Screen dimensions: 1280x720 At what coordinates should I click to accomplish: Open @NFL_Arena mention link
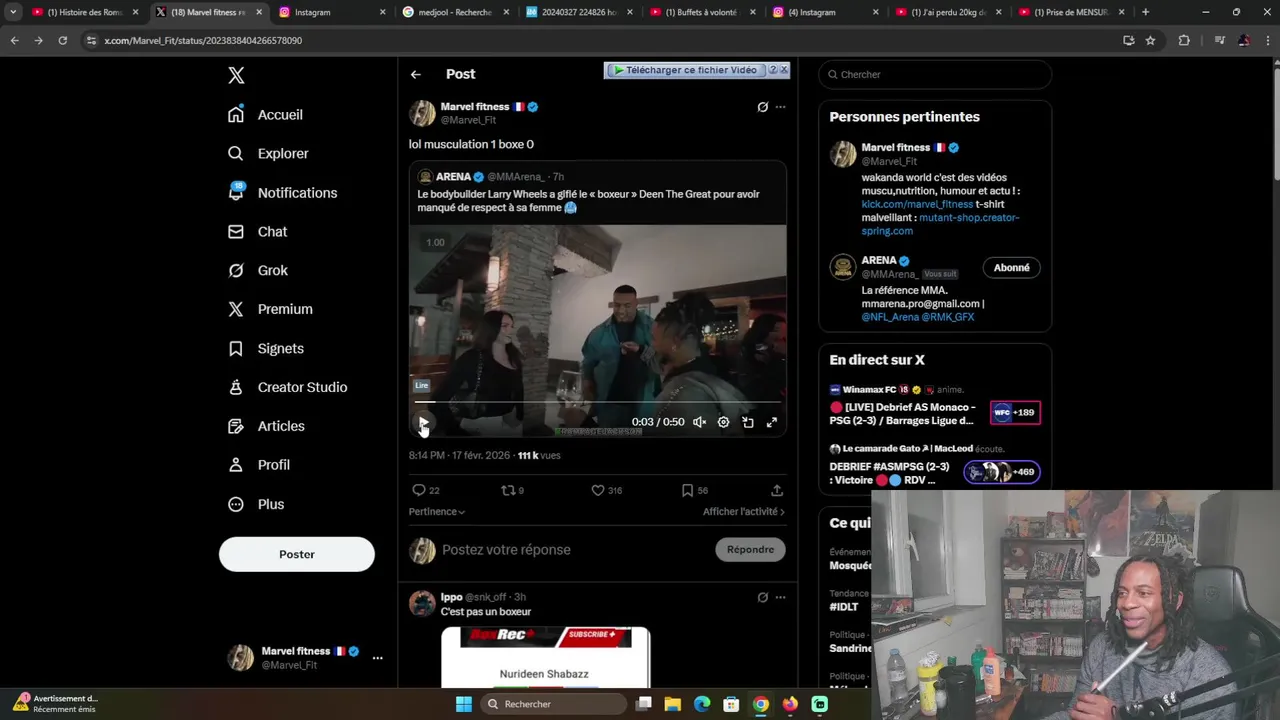[x=890, y=317]
